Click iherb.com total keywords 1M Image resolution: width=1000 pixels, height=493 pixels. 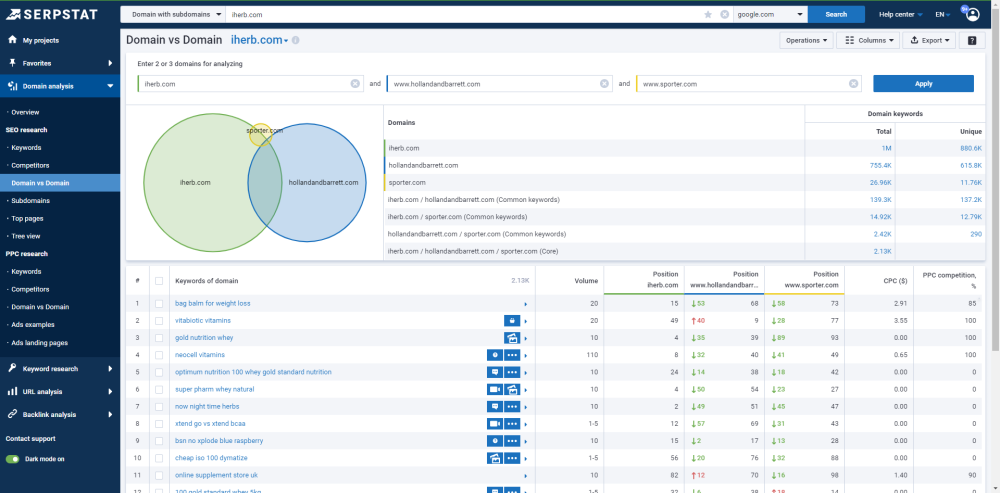[886, 148]
